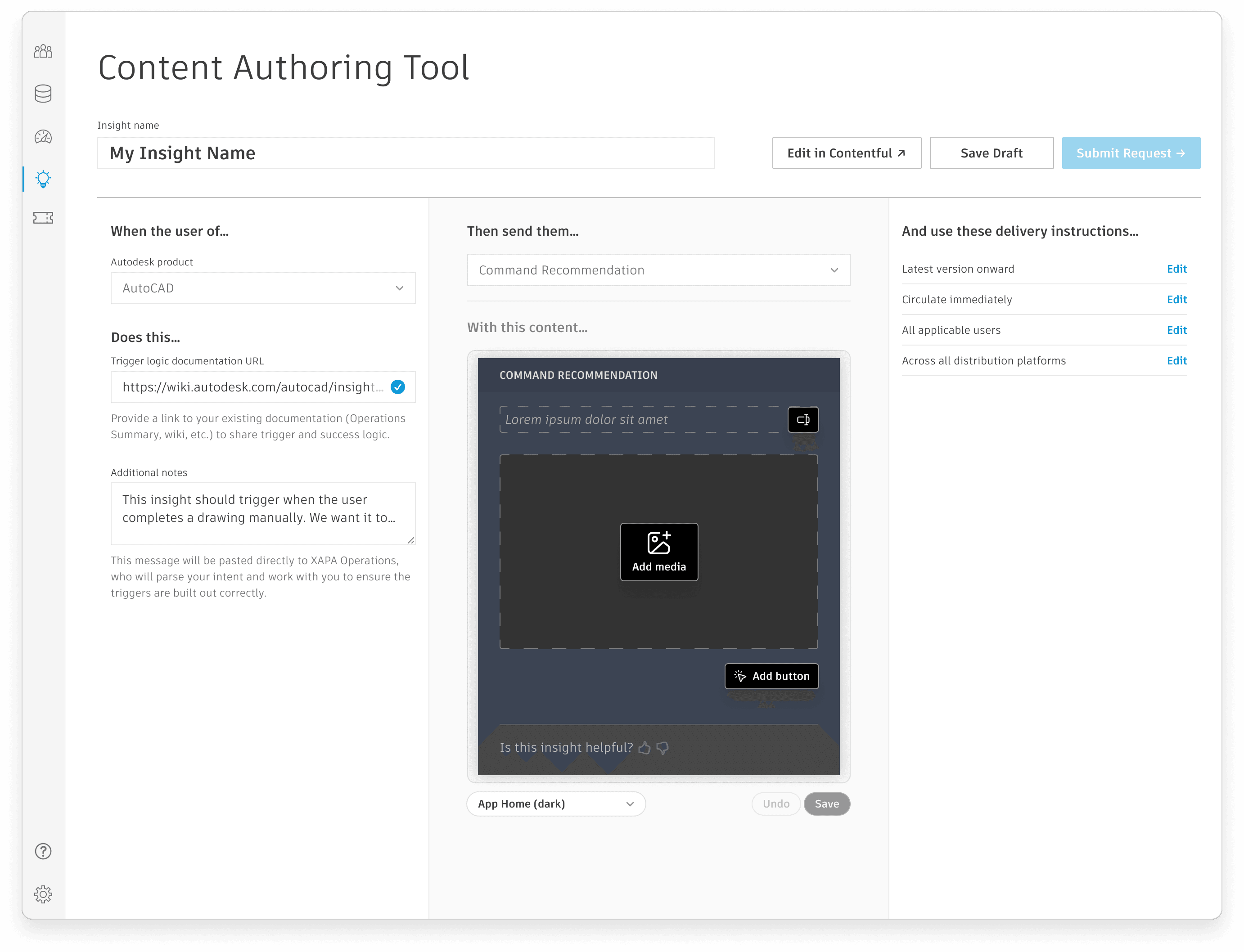Image resolution: width=1244 pixels, height=952 pixels.
Task: Click the thumbs down feedback icon
Action: point(662,748)
